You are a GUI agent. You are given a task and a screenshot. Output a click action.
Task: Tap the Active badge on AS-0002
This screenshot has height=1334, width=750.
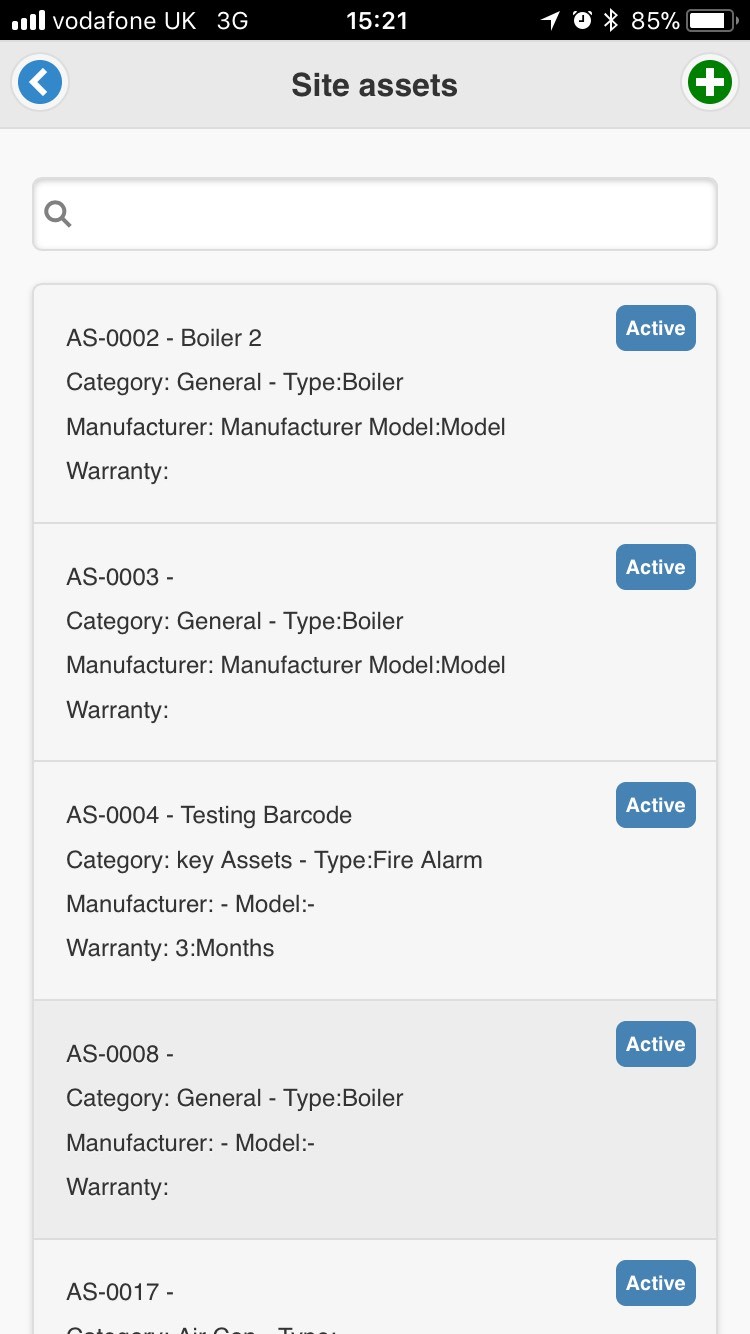656,328
